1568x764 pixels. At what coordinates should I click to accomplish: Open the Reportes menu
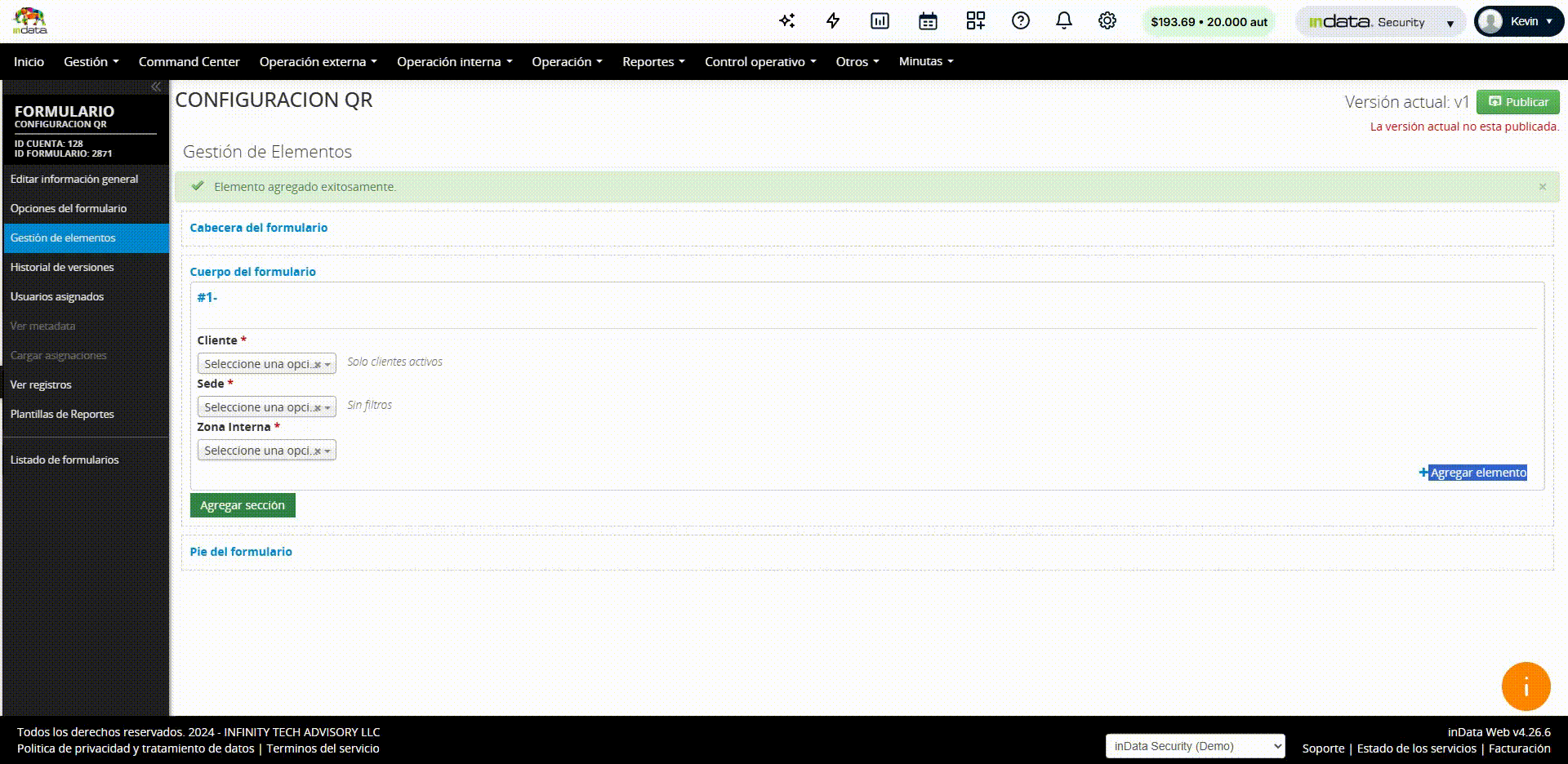pyautogui.click(x=653, y=62)
